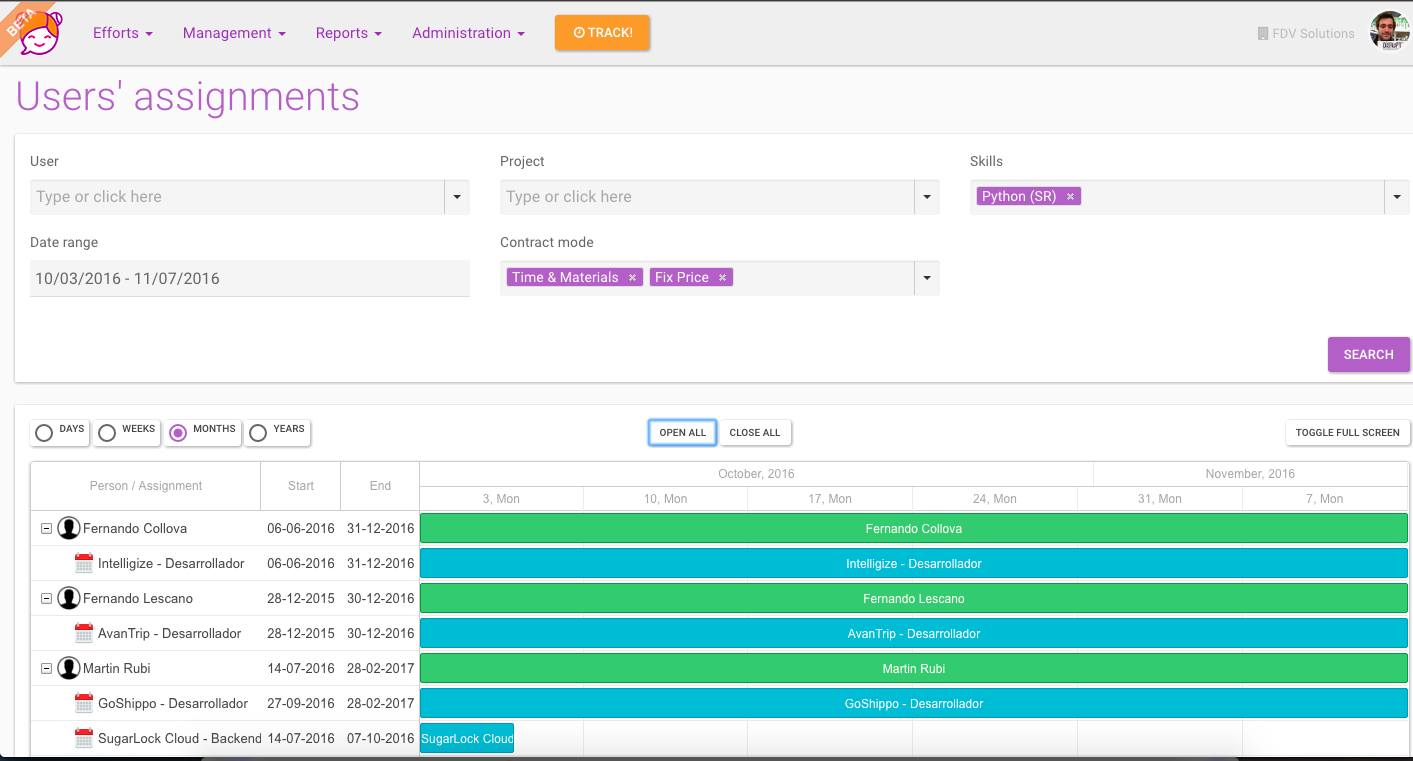This screenshot has height=761, width=1413.
Task: Click the End column header
Action: (380, 486)
